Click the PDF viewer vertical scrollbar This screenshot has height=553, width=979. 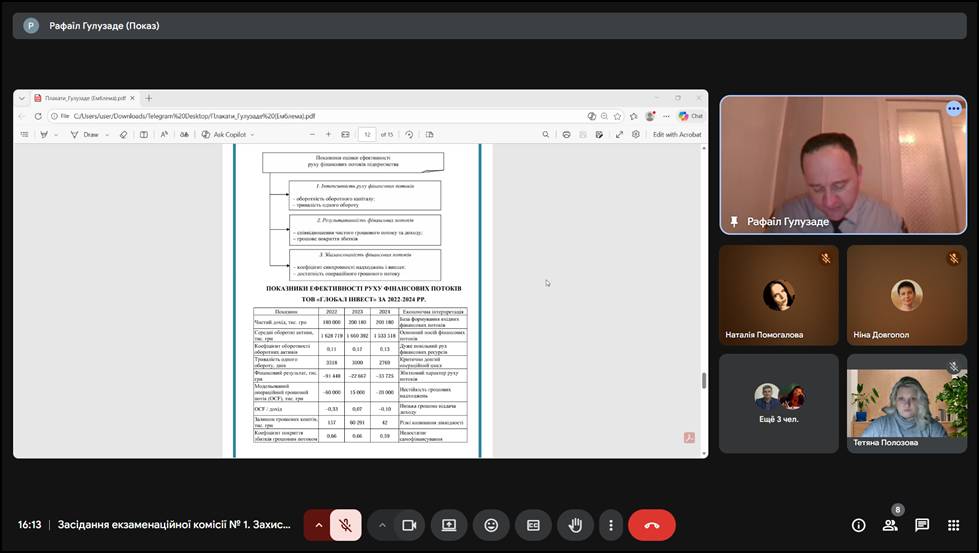tap(703, 380)
